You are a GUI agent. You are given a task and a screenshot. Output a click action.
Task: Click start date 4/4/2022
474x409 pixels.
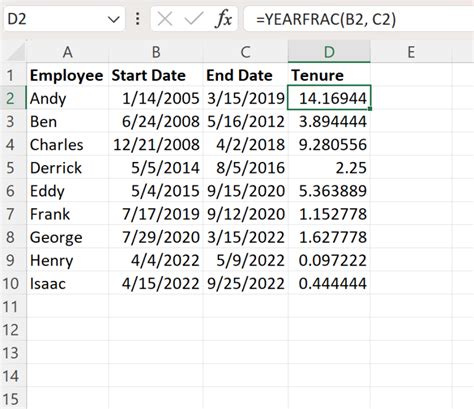click(156, 260)
